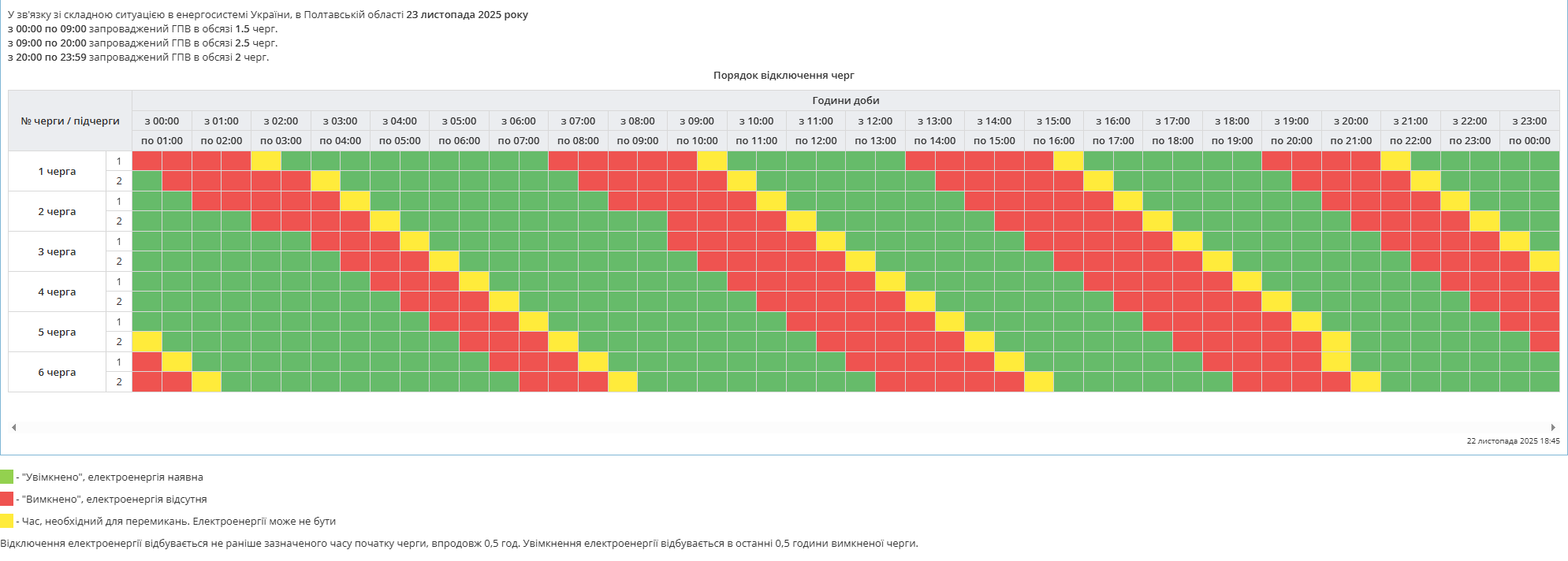Select the "з 00:00" column header
Screen dimensions: 1568x561
[162, 121]
